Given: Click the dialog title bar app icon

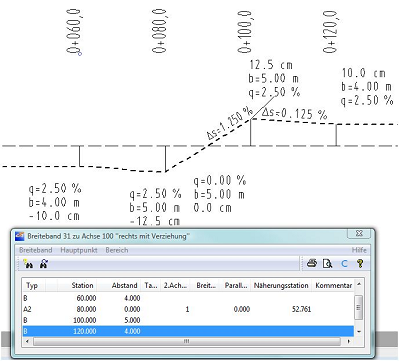Looking at the screenshot, I should (20, 236).
